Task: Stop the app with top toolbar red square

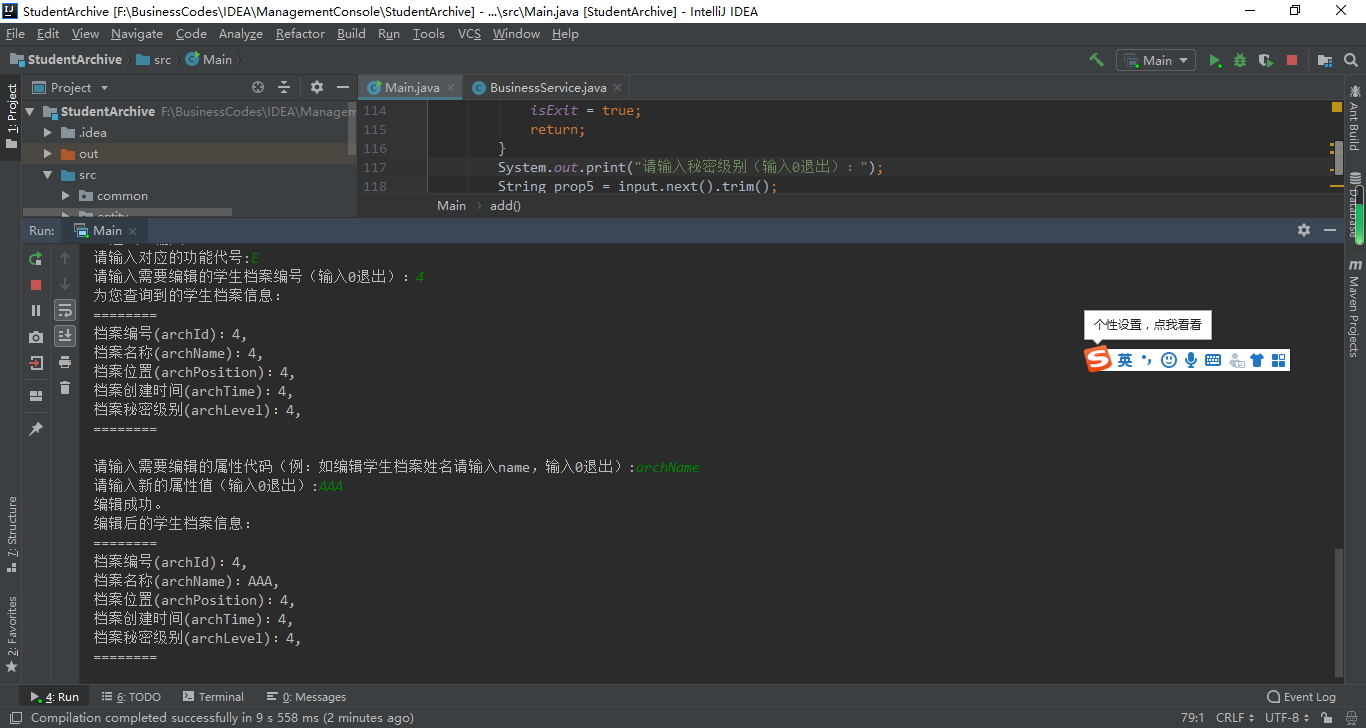Action: point(1292,60)
